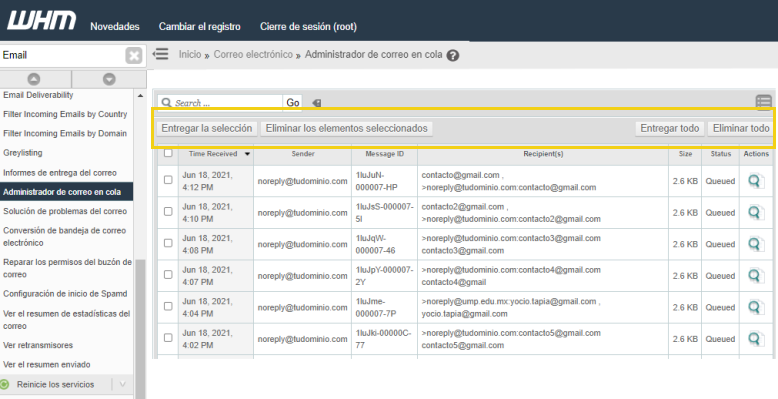Select Administrador de correo en cola
The width and height of the screenshot is (778, 399).
pyautogui.click(x=66, y=192)
